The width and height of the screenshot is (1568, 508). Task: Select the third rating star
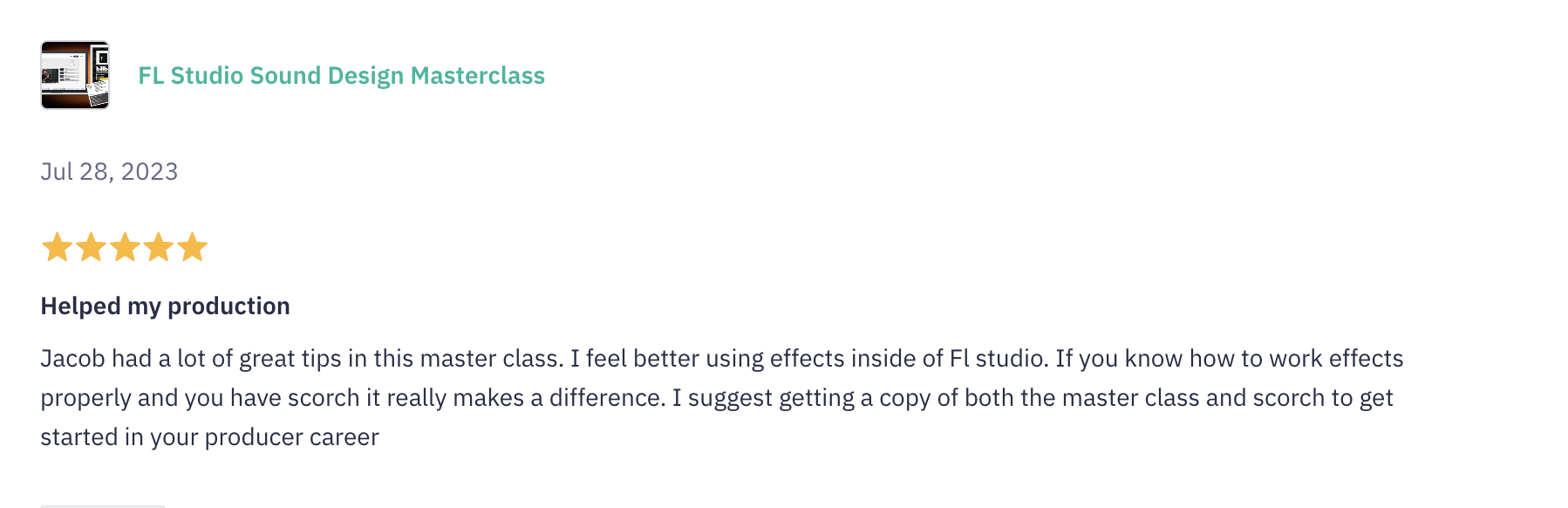tap(125, 247)
